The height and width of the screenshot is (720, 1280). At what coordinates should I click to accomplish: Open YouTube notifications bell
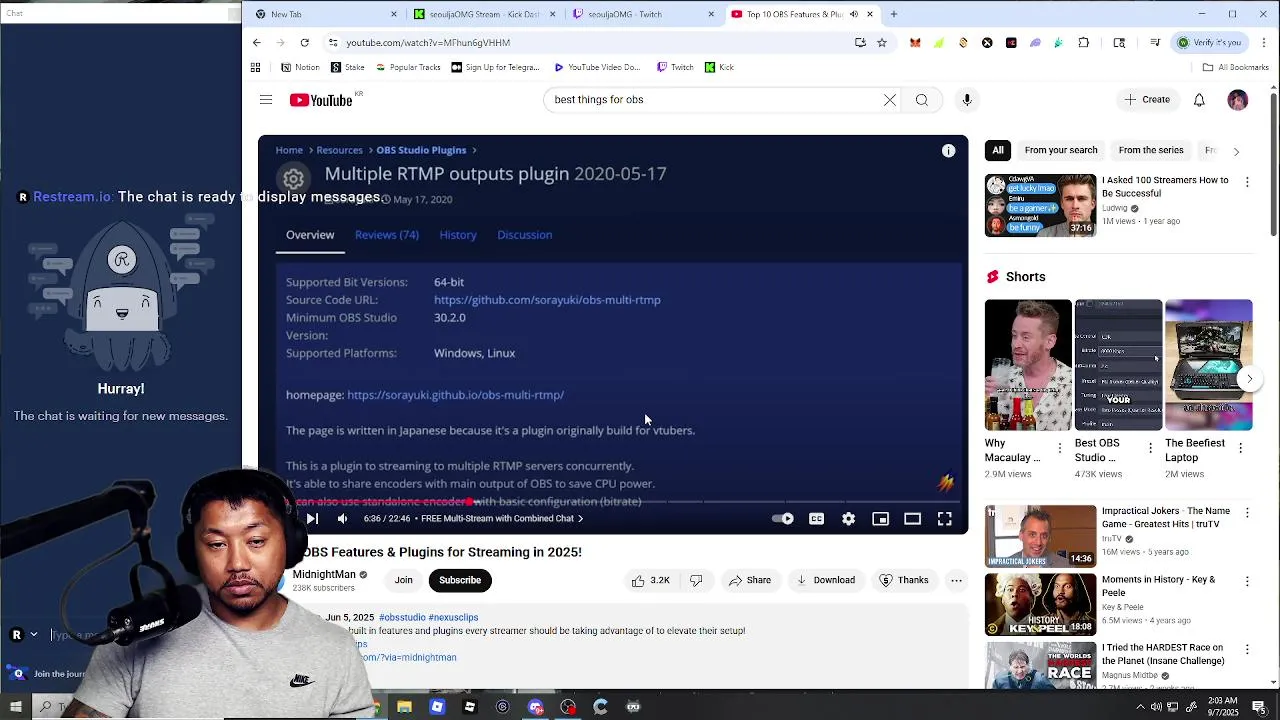coord(1199,100)
